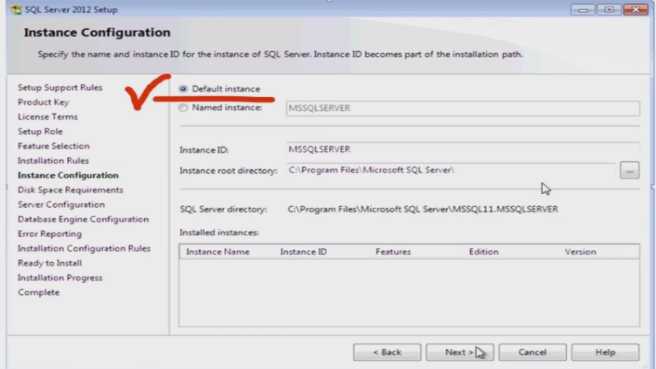
Task: Select the Default instance radio button
Action: click(x=183, y=89)
